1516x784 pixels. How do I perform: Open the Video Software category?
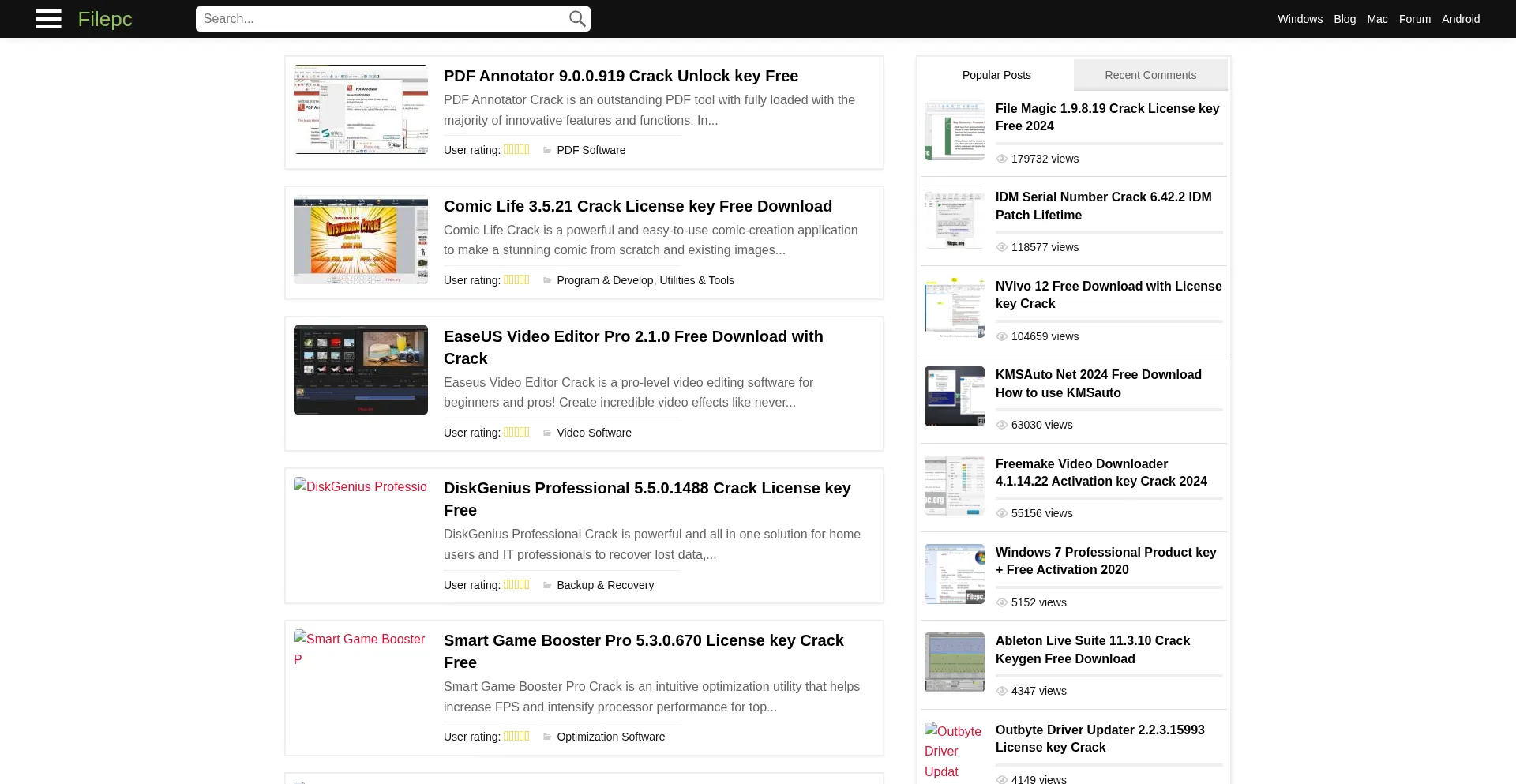click(x=594, y=433)
